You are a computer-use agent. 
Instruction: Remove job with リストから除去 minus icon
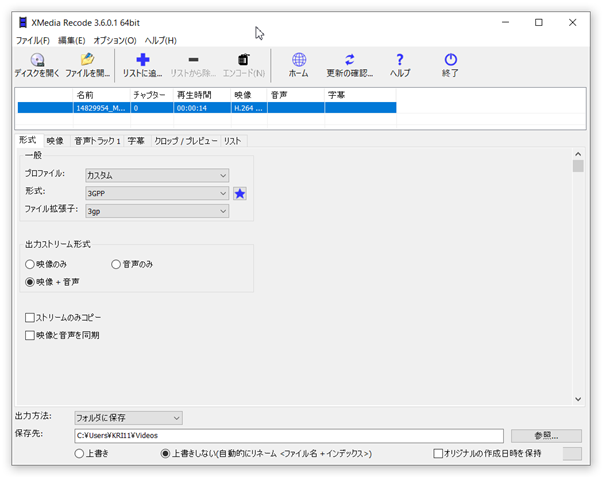pos(193,65)
